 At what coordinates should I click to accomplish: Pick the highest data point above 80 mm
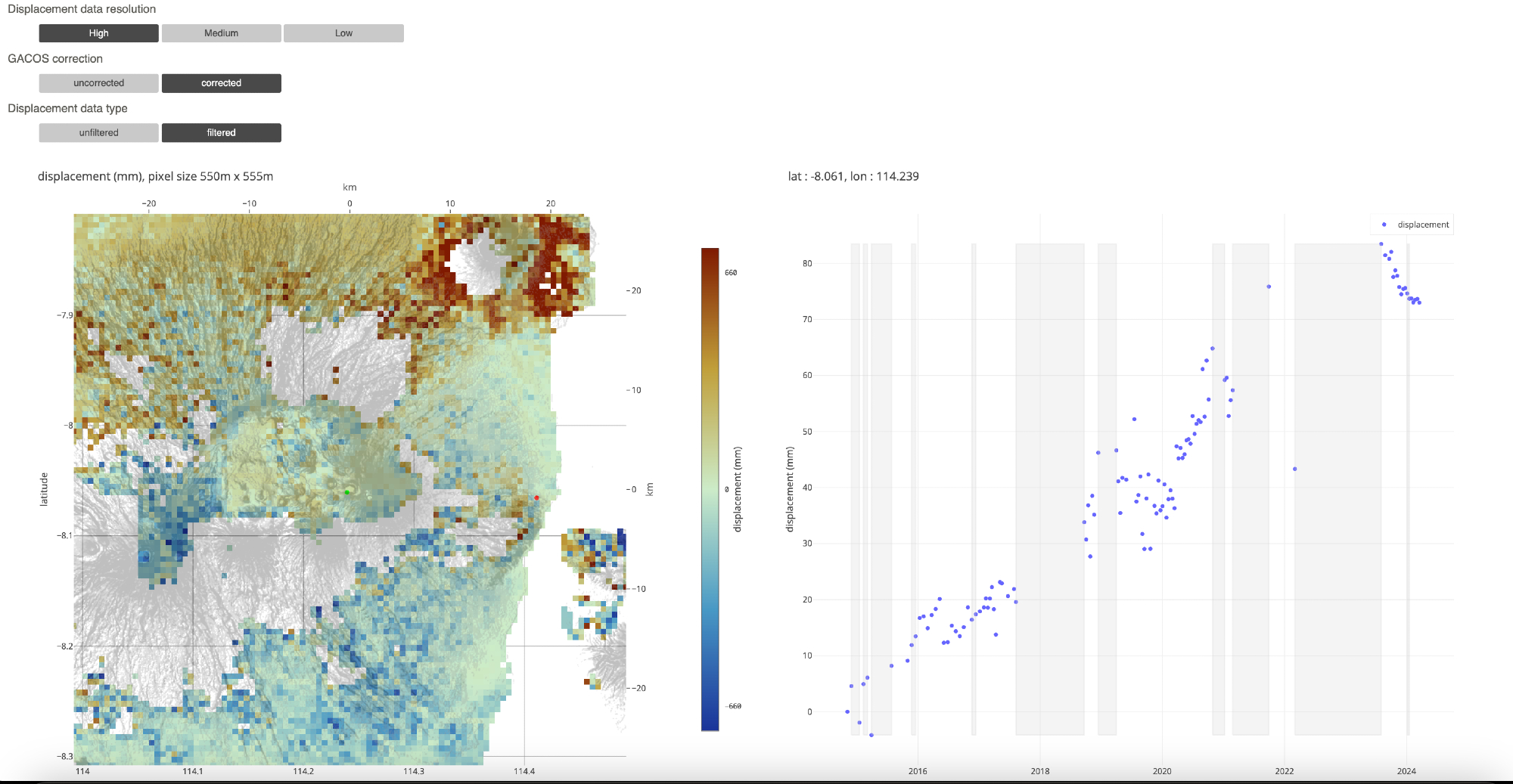coord(1381,244)
